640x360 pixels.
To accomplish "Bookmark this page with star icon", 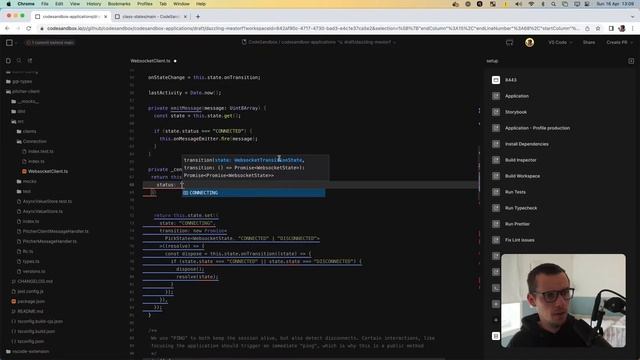I will (598, 29).
